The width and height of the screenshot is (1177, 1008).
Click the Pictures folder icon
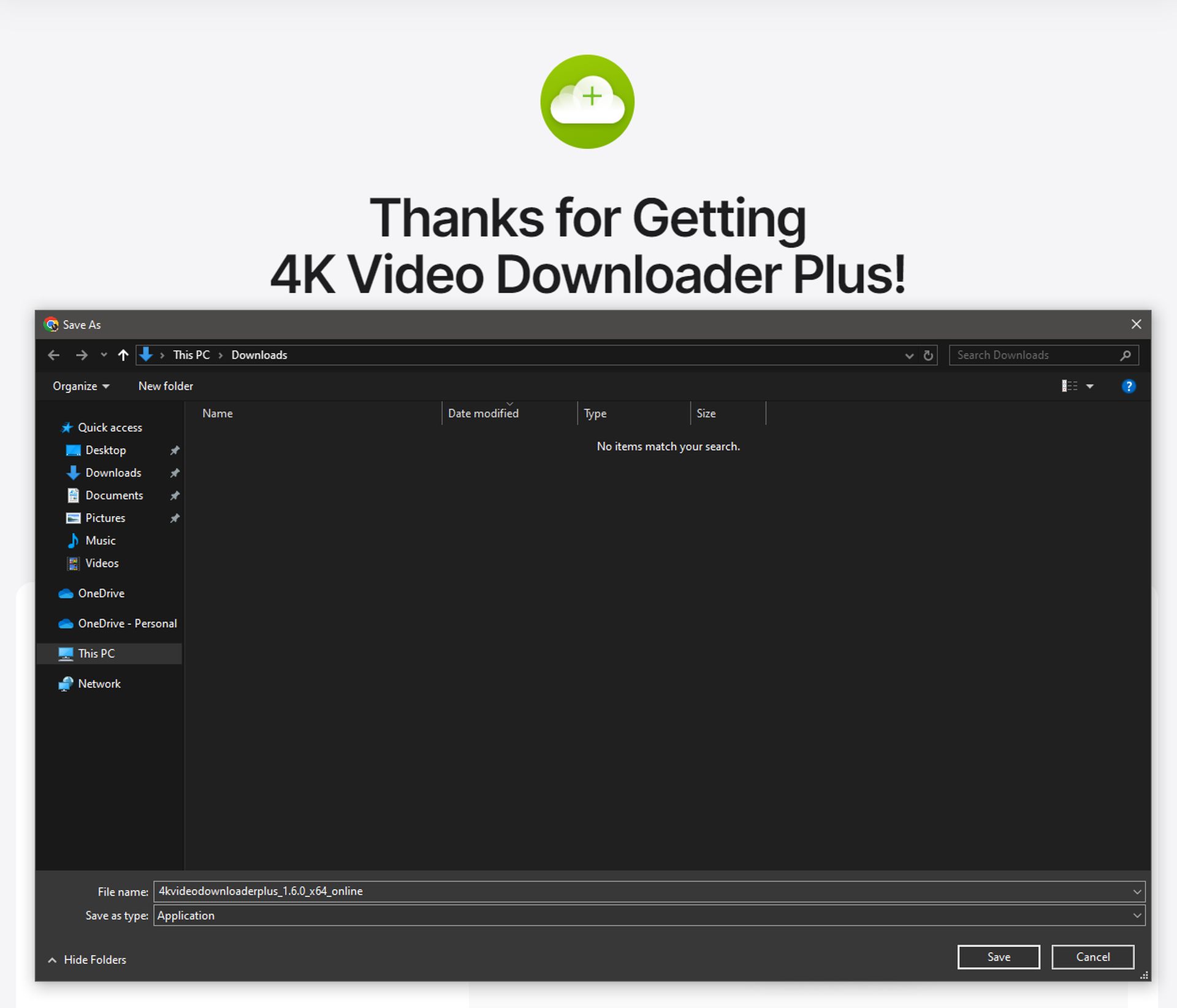tap(73, 518)
